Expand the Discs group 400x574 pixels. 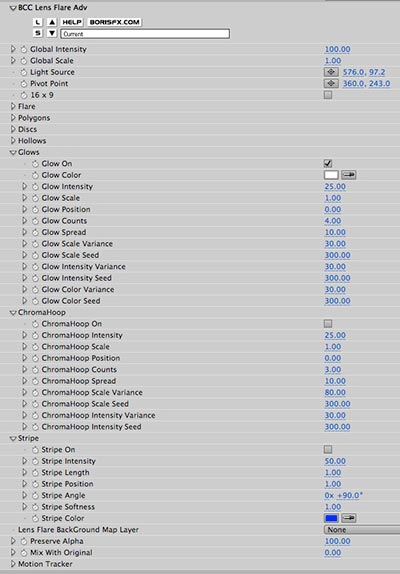[13, 129]
